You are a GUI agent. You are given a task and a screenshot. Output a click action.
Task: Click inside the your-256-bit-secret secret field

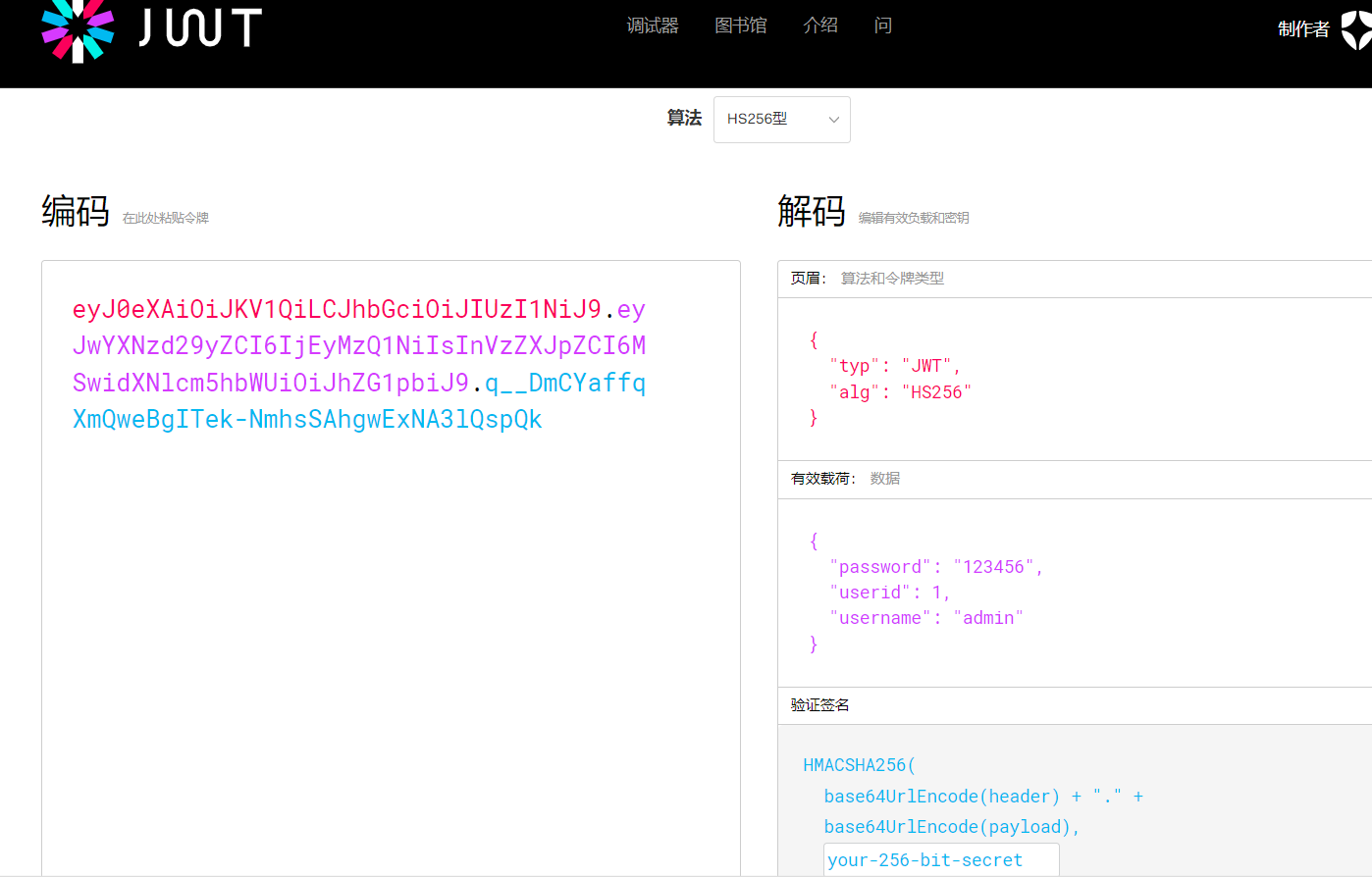940,860
